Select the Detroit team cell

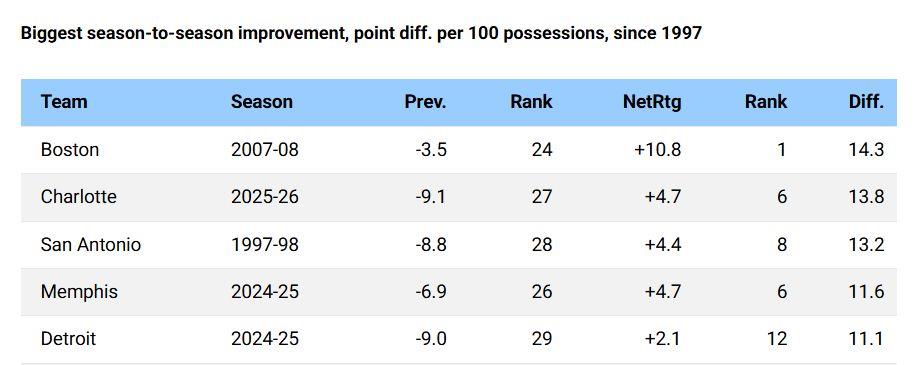(68, 339)
